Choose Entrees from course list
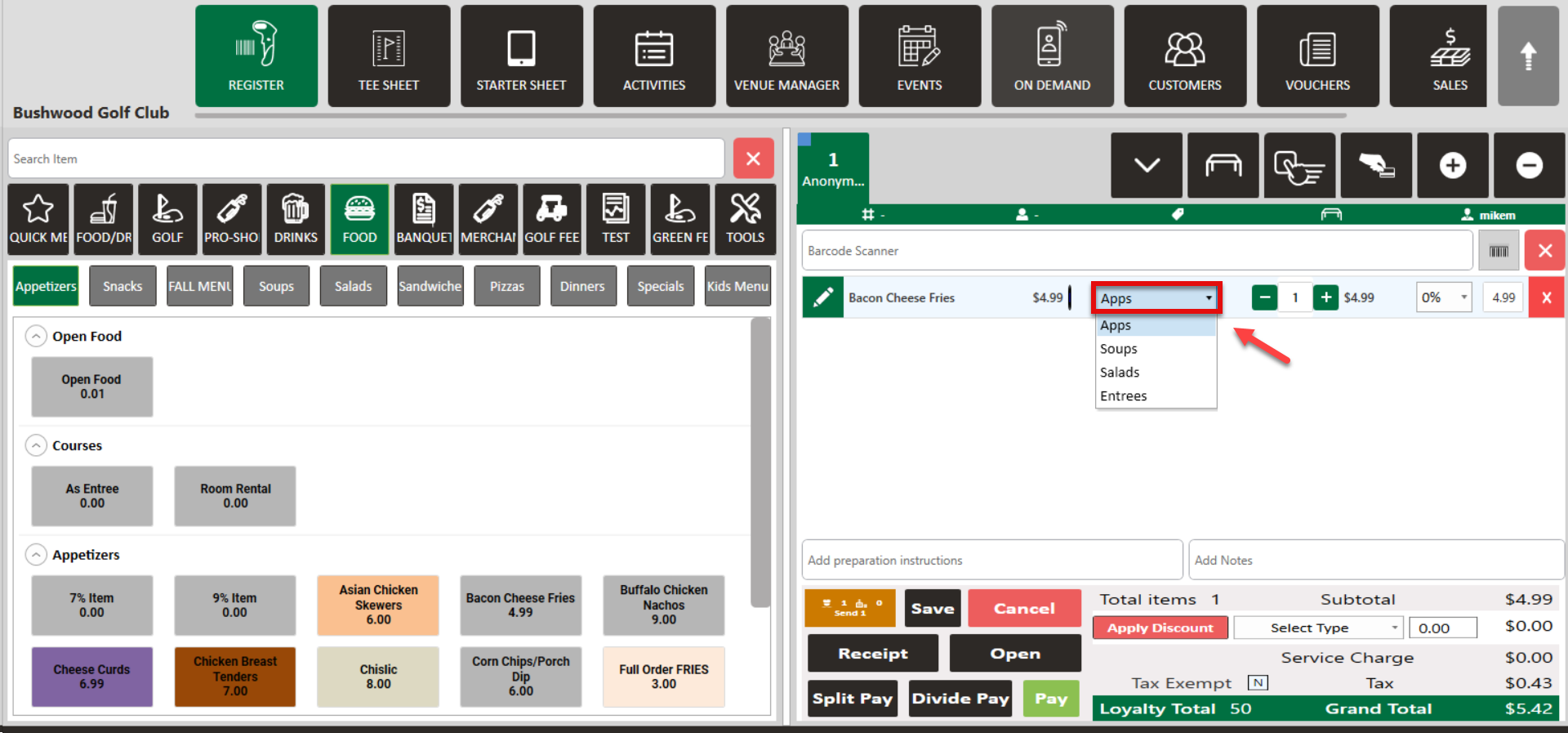 [1156, 396]
